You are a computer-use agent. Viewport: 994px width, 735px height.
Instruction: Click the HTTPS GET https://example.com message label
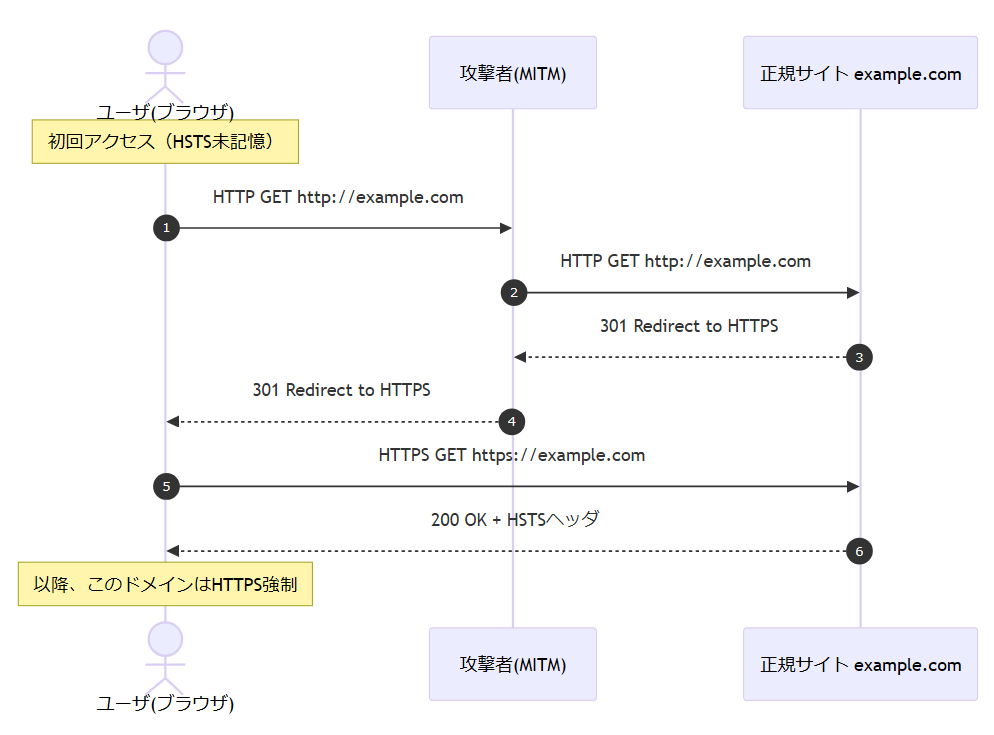[512, 455]
